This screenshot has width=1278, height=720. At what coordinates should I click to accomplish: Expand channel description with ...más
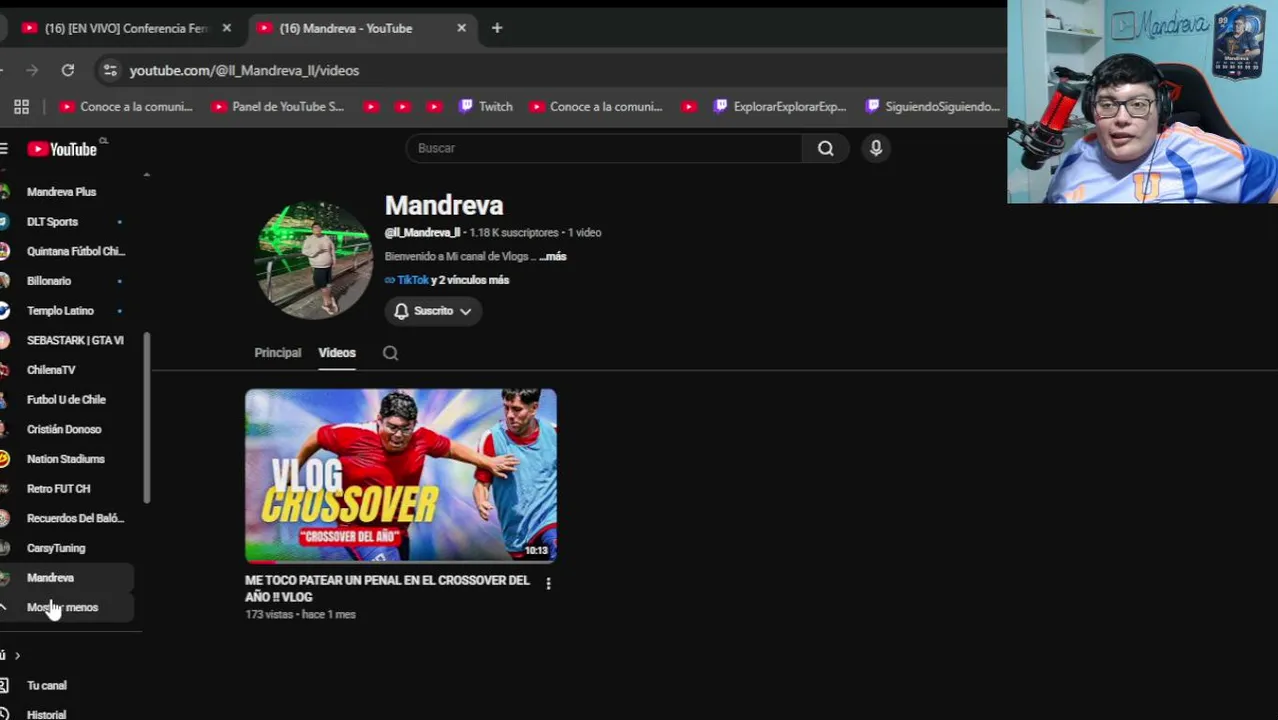coord(553,257)
